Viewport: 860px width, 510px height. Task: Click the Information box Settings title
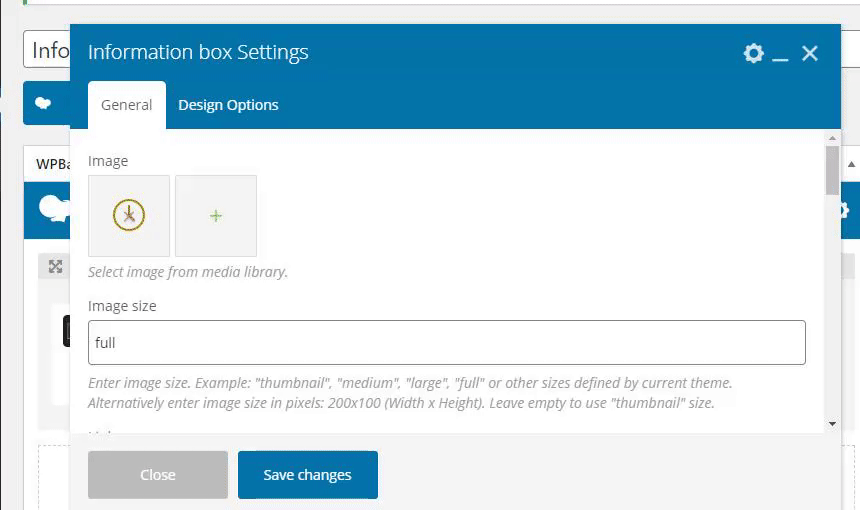click(198, 52)
